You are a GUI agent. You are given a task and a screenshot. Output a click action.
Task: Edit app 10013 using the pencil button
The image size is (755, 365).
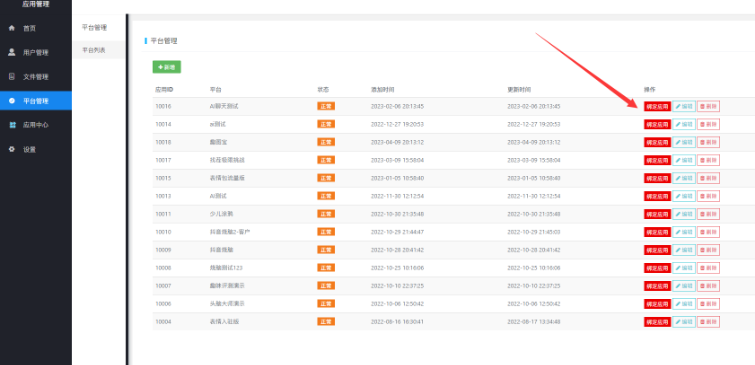click(684, 196)
